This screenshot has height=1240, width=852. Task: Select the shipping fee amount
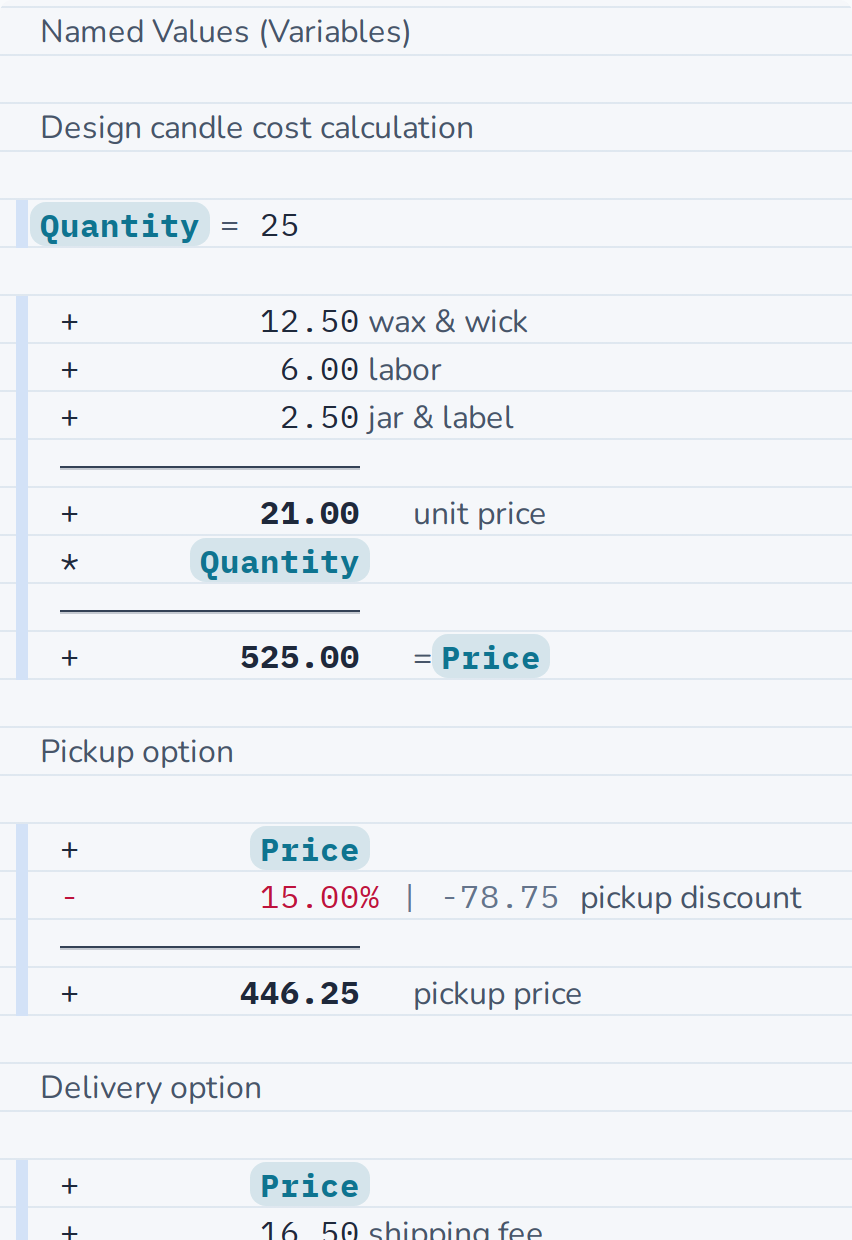point(309,1230)
